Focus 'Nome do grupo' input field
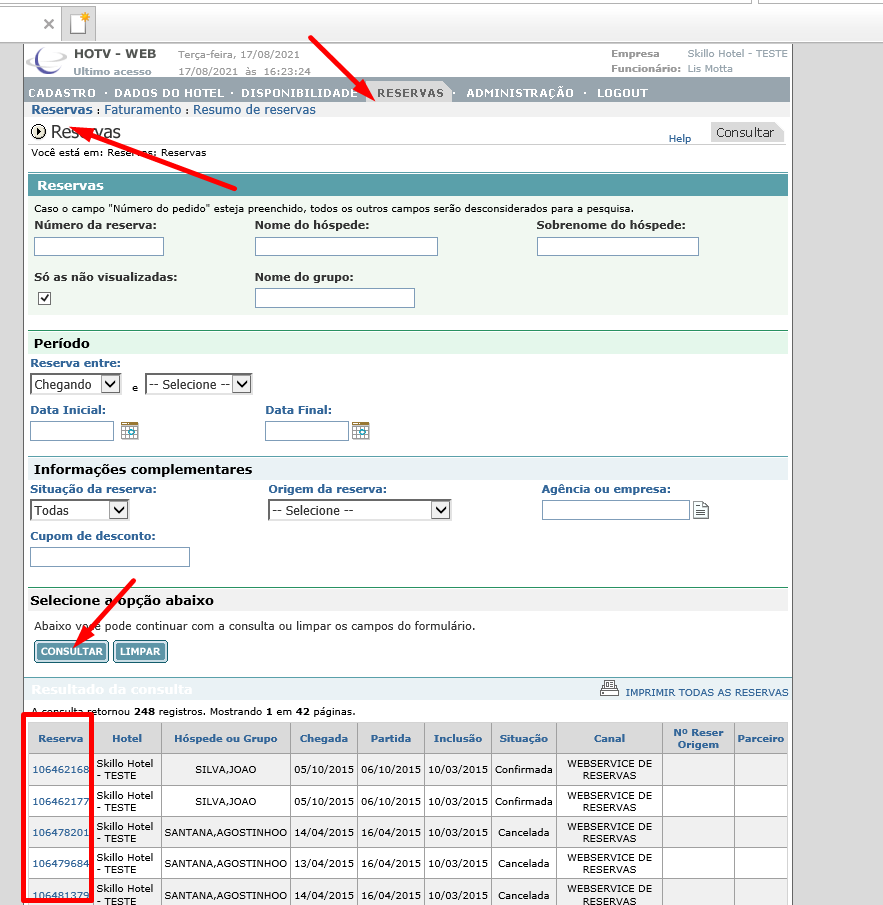The height and width of the screenshot is (905, 883). point(335,298)
